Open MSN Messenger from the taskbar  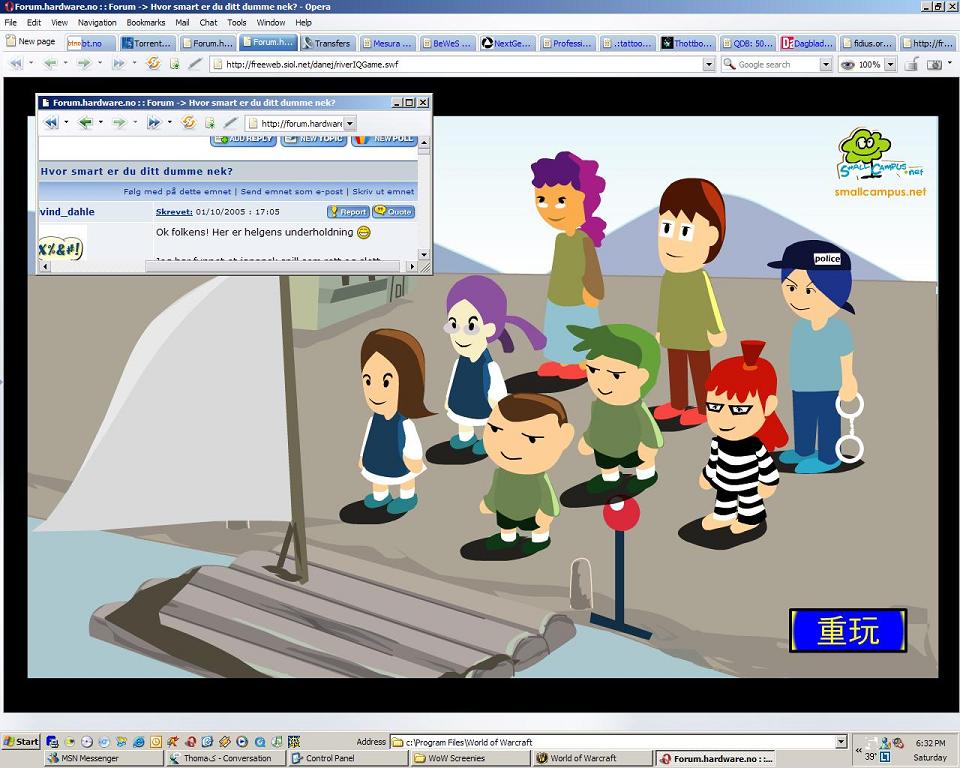point(103,758)
